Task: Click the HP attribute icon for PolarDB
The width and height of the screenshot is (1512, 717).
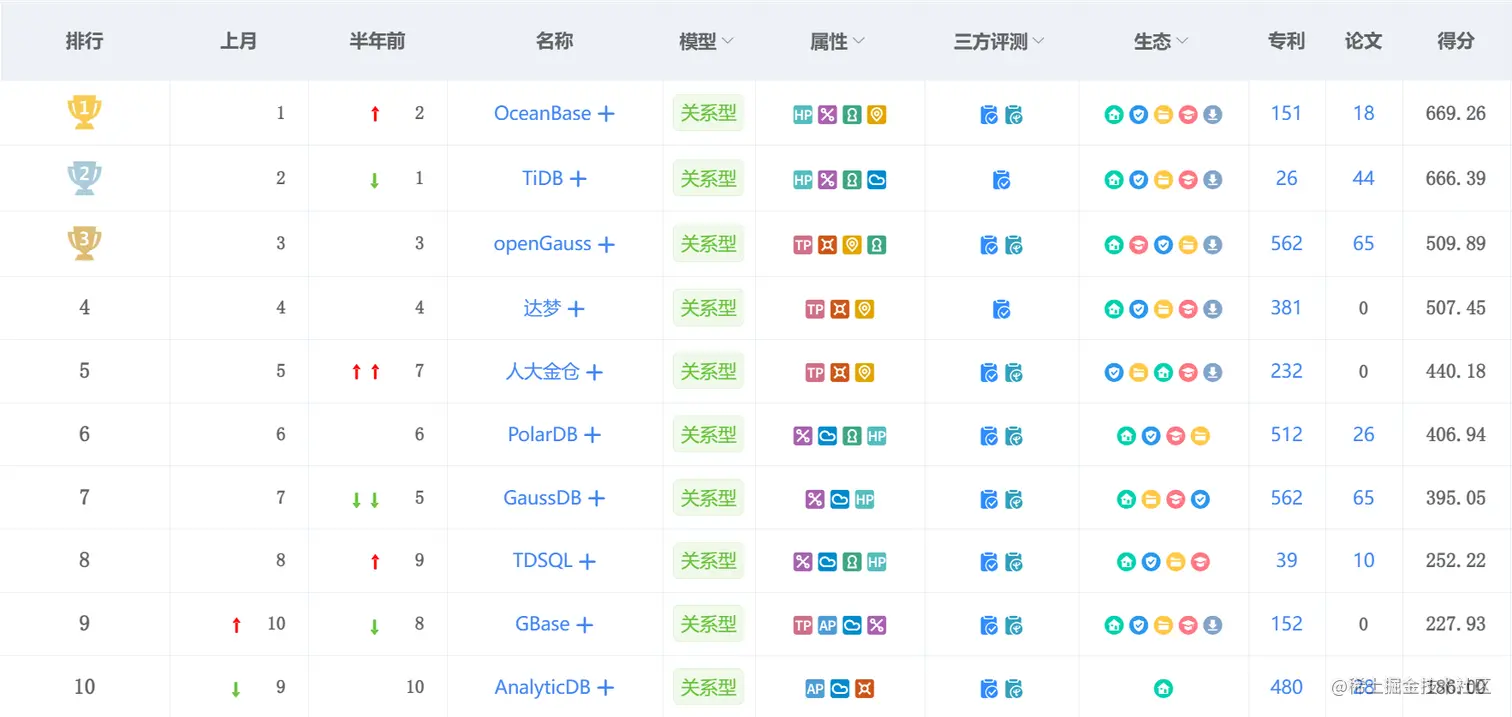Action: pos(876,436)
